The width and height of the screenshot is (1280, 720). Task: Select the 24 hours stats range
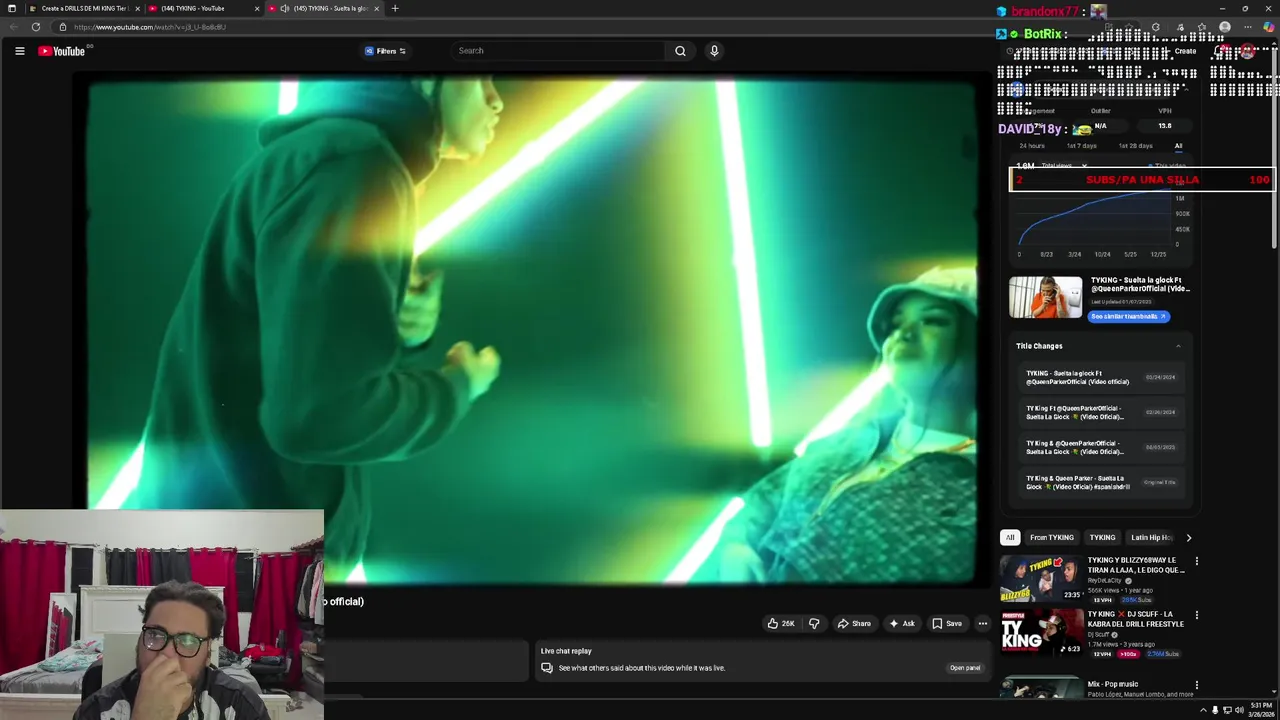click(1032, 146)
